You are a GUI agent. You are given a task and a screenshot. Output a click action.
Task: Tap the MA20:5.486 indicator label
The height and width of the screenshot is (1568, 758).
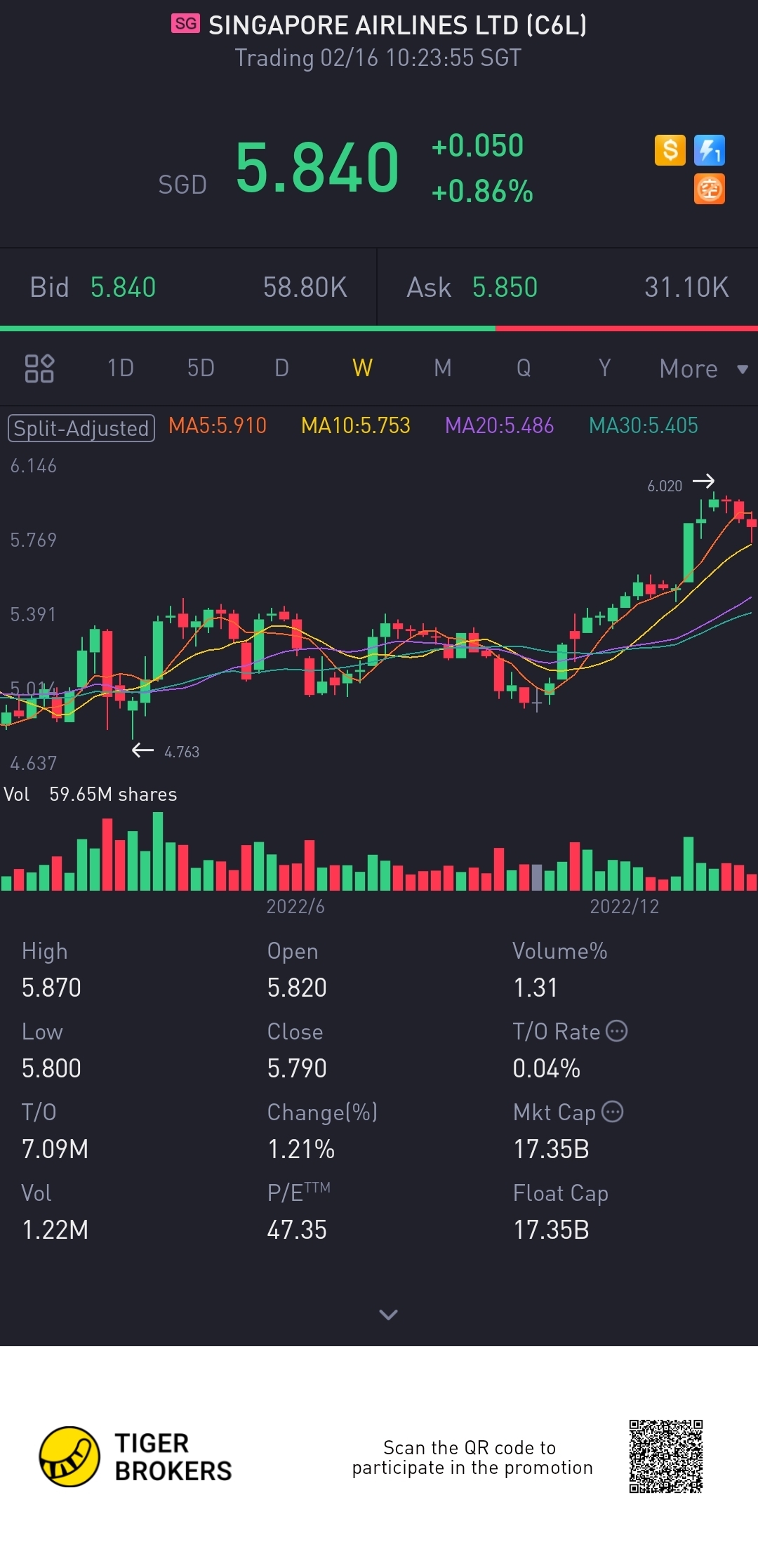click(500, 425)
